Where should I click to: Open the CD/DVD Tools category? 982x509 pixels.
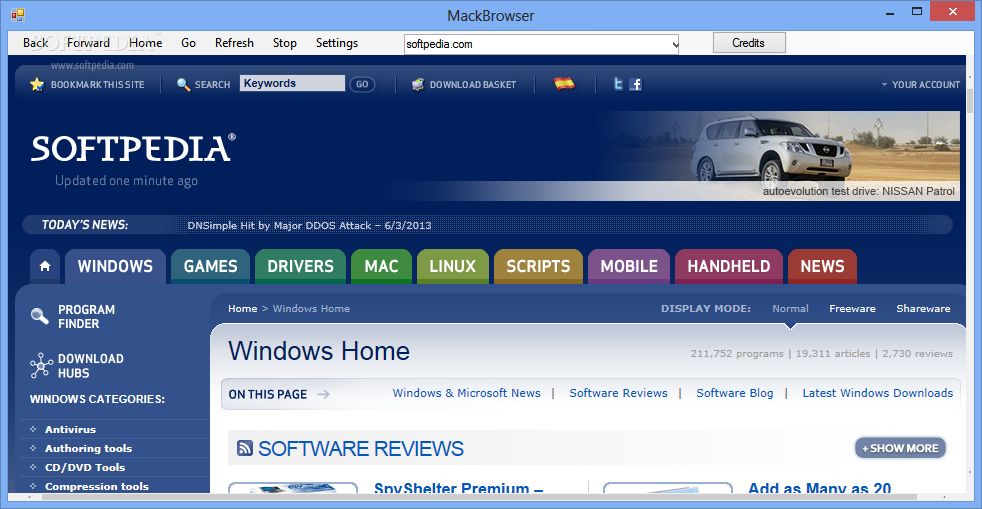point(85,467)
